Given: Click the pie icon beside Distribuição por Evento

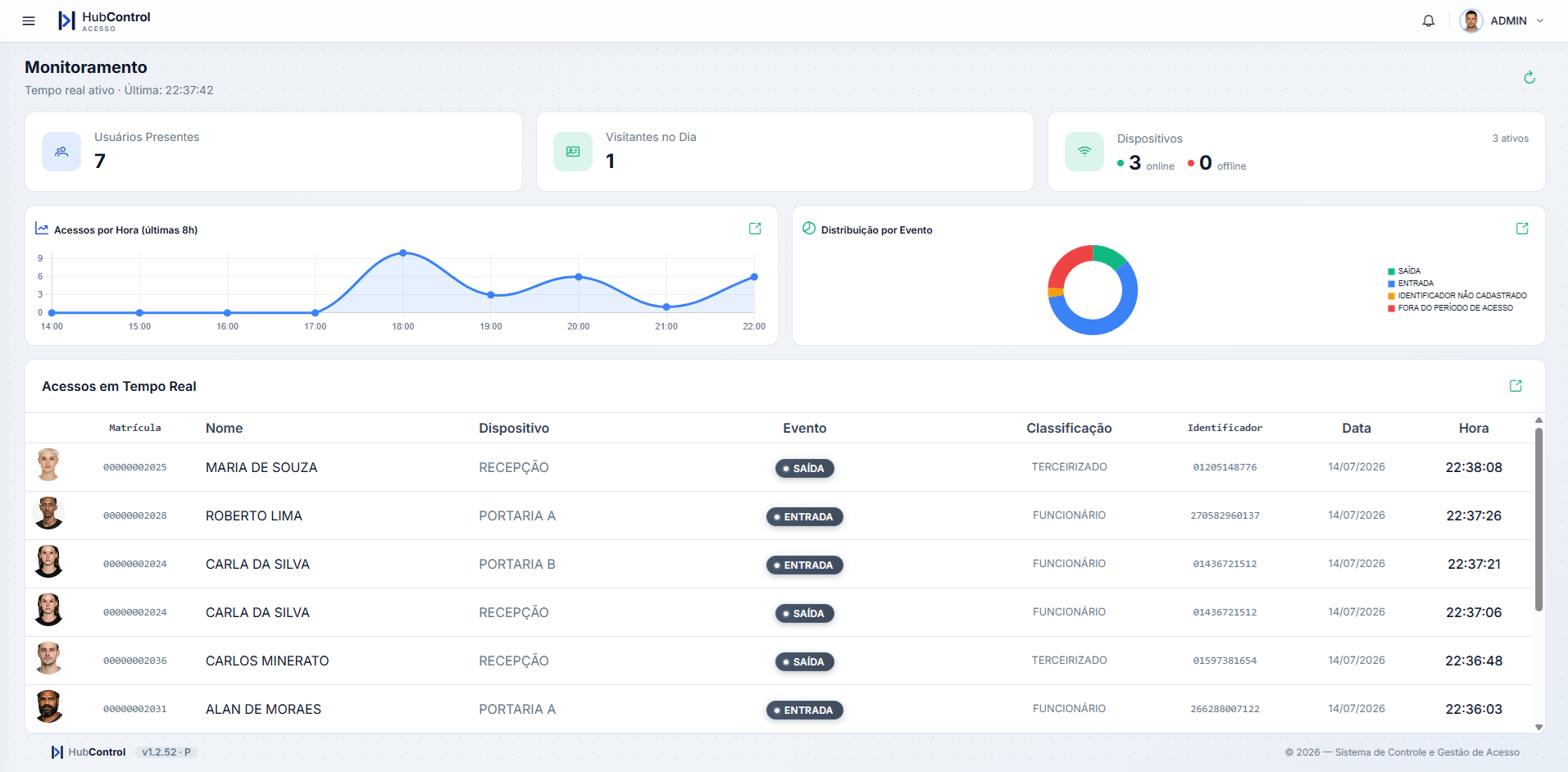Looking at the screenshot, I should [809, 229].
